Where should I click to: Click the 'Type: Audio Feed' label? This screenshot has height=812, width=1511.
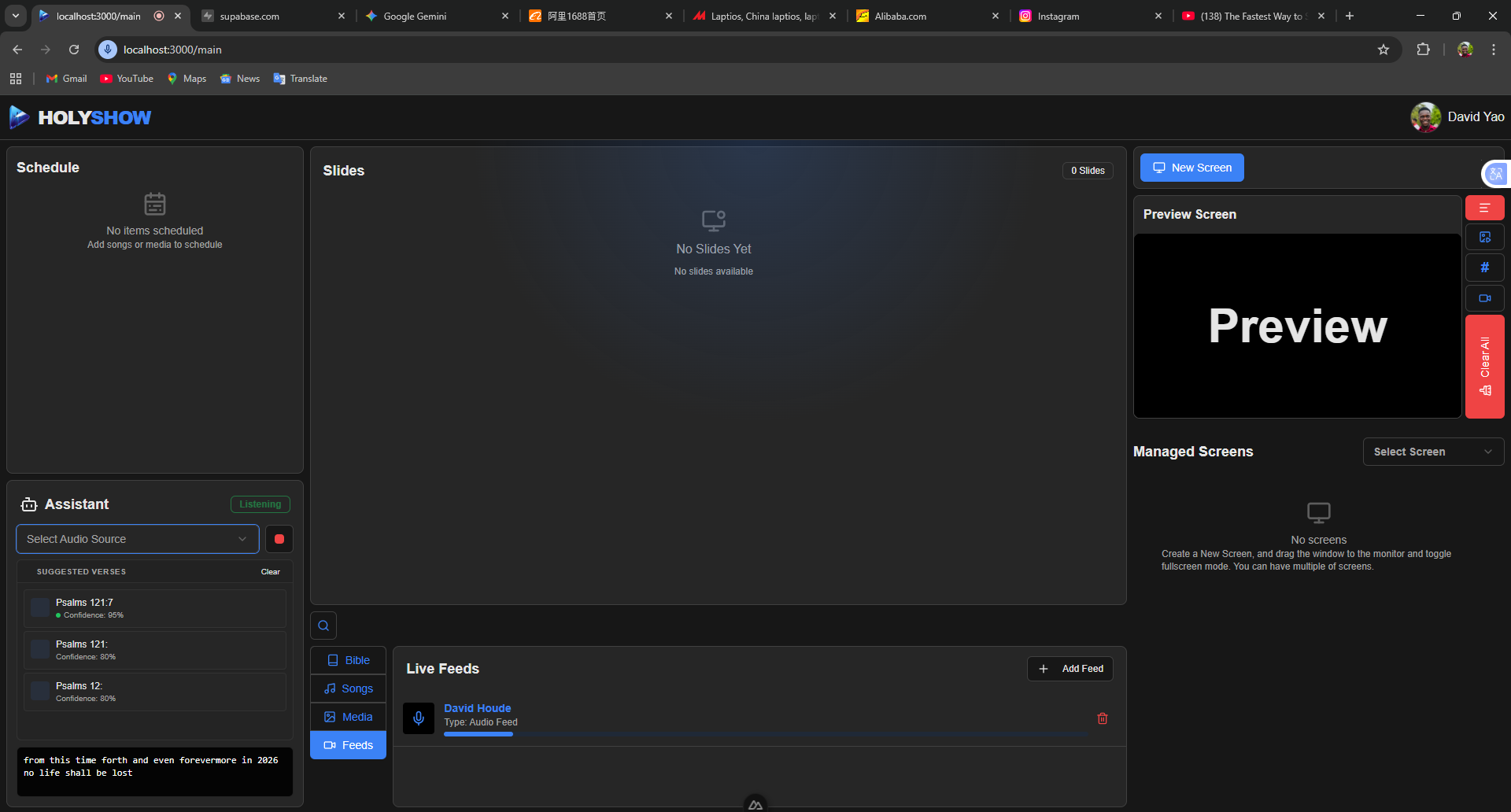481,722
